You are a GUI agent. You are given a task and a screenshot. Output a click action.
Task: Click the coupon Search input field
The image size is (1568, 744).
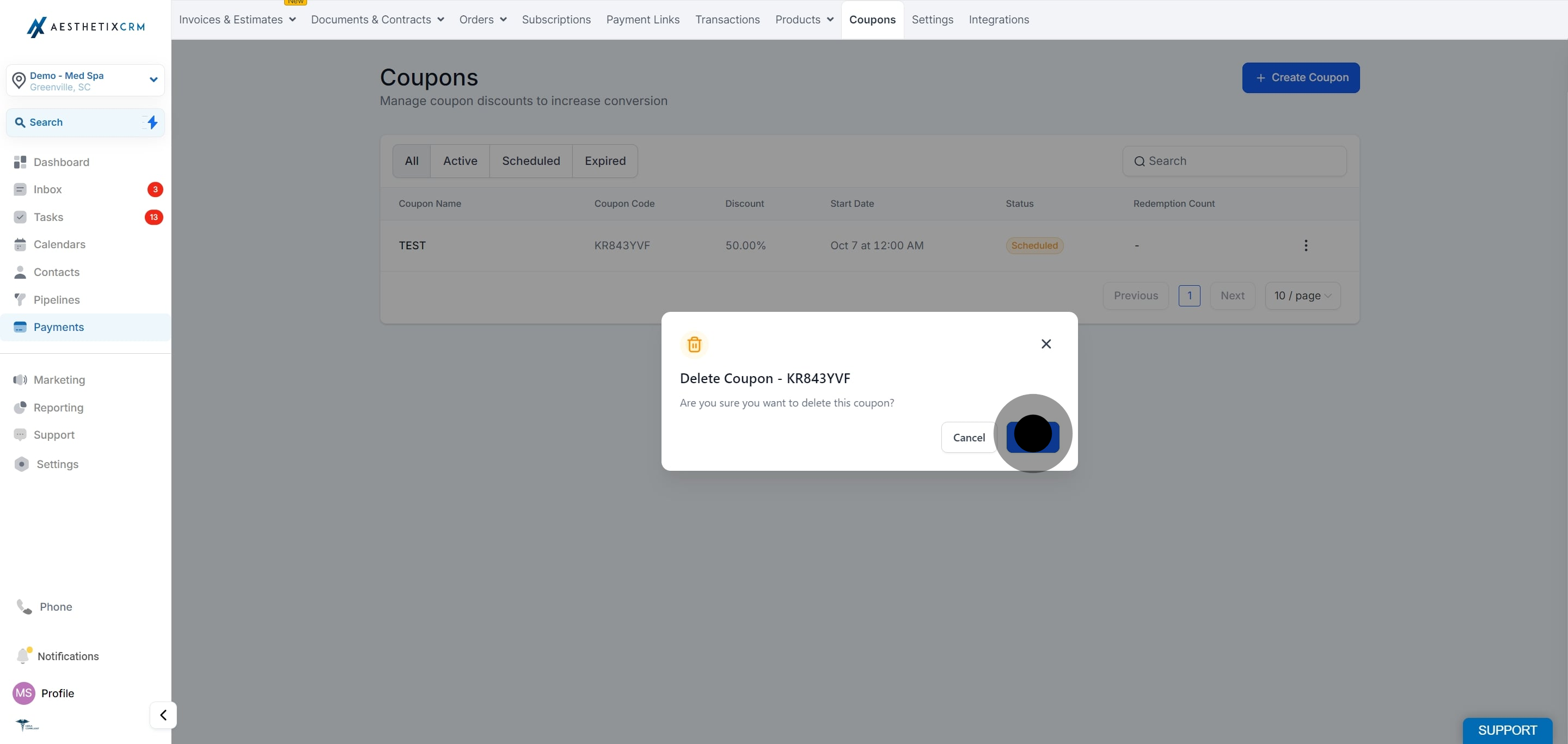(x=1234, y=161)
